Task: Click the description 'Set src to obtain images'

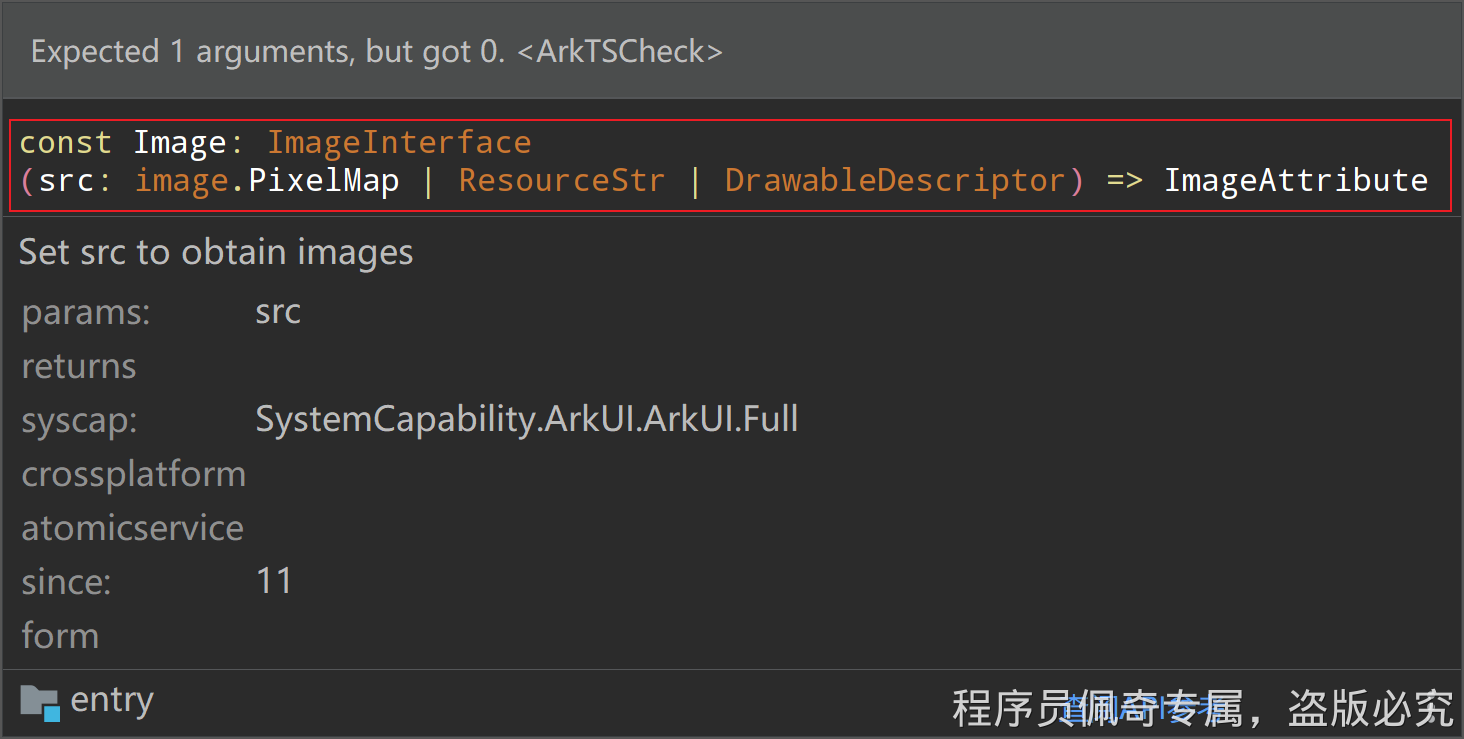Action: (x=216, y=252)
